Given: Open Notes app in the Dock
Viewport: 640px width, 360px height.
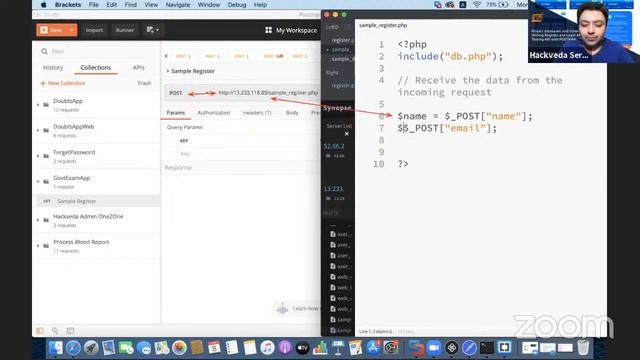Looking at the screenshot, I should pyautogui.click(x=249, y=348).
